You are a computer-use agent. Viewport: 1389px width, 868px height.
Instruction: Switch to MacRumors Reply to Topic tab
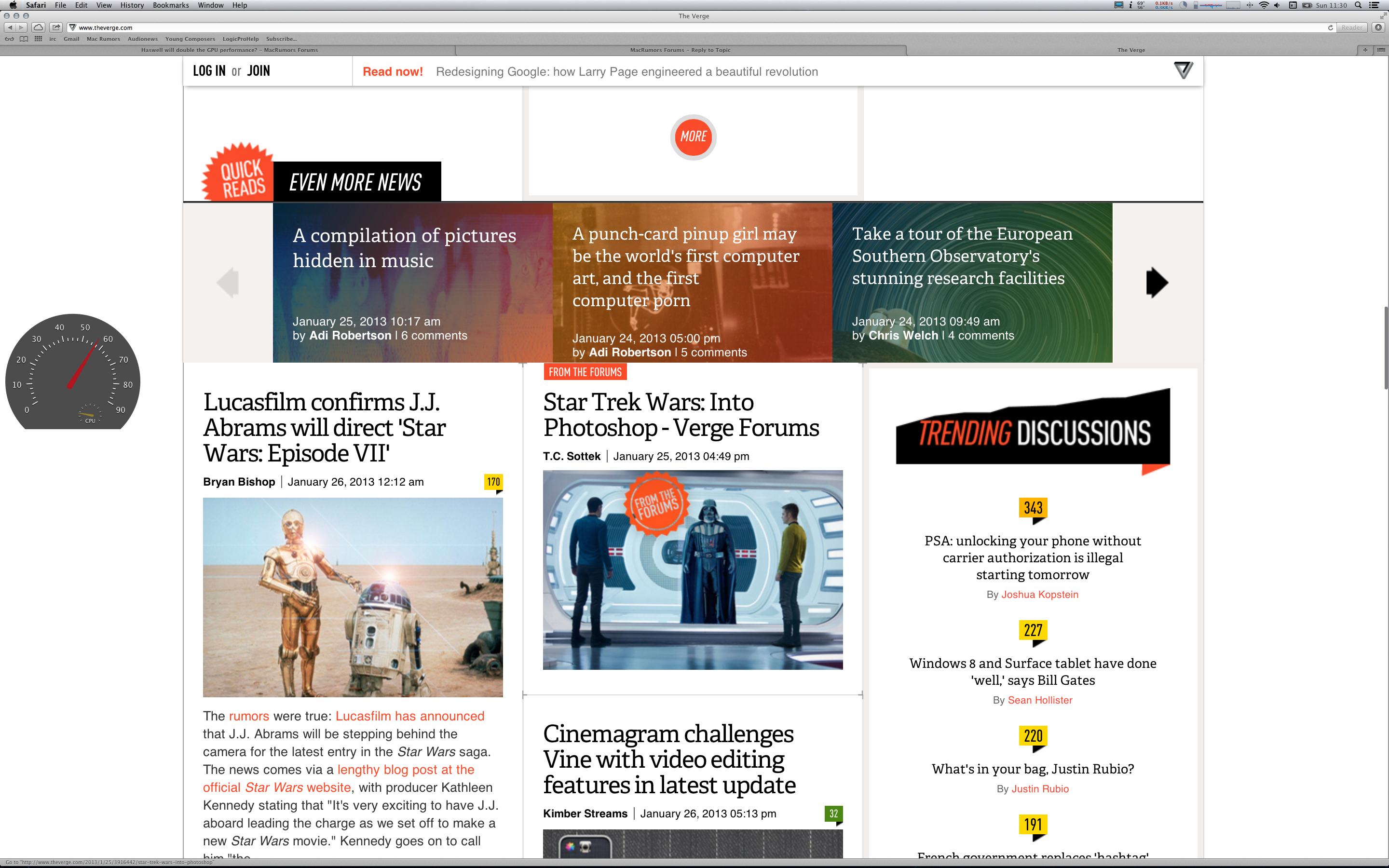coord(681,50)
